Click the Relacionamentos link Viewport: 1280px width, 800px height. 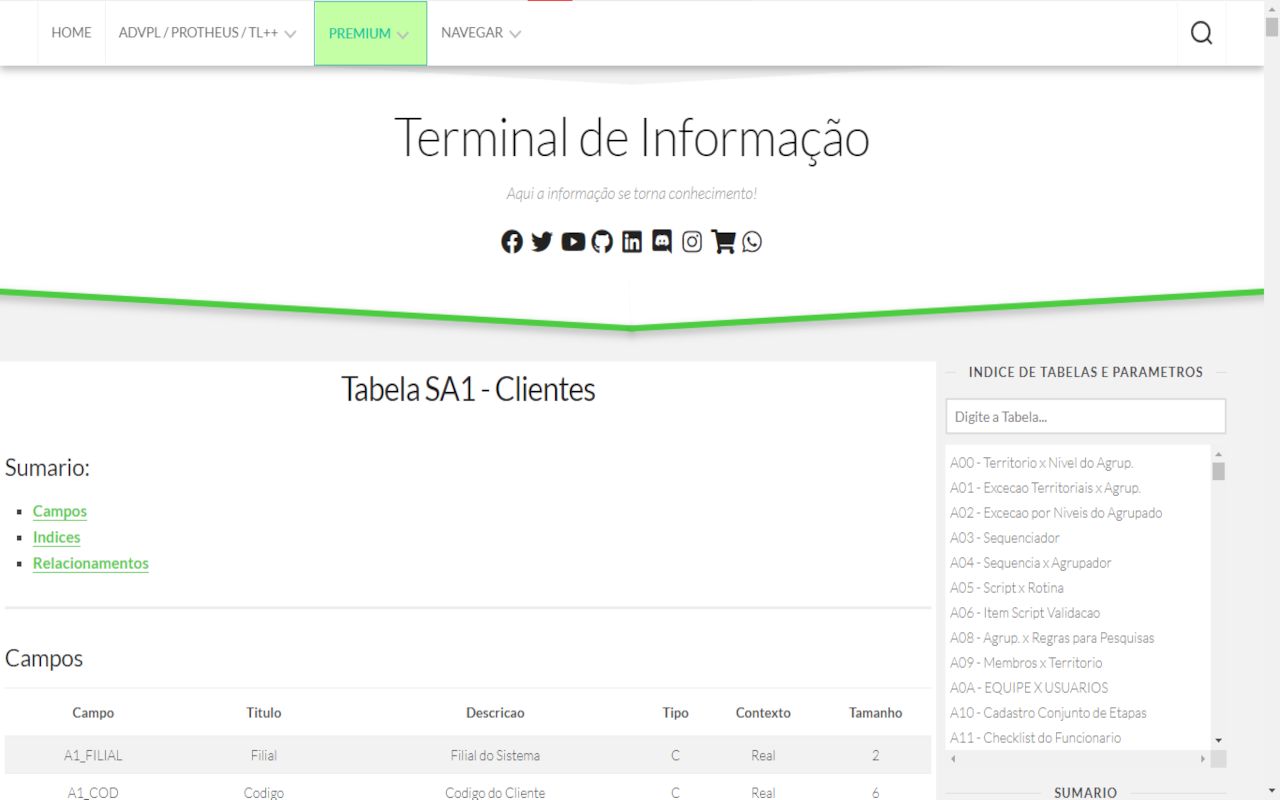click(90, 563)
